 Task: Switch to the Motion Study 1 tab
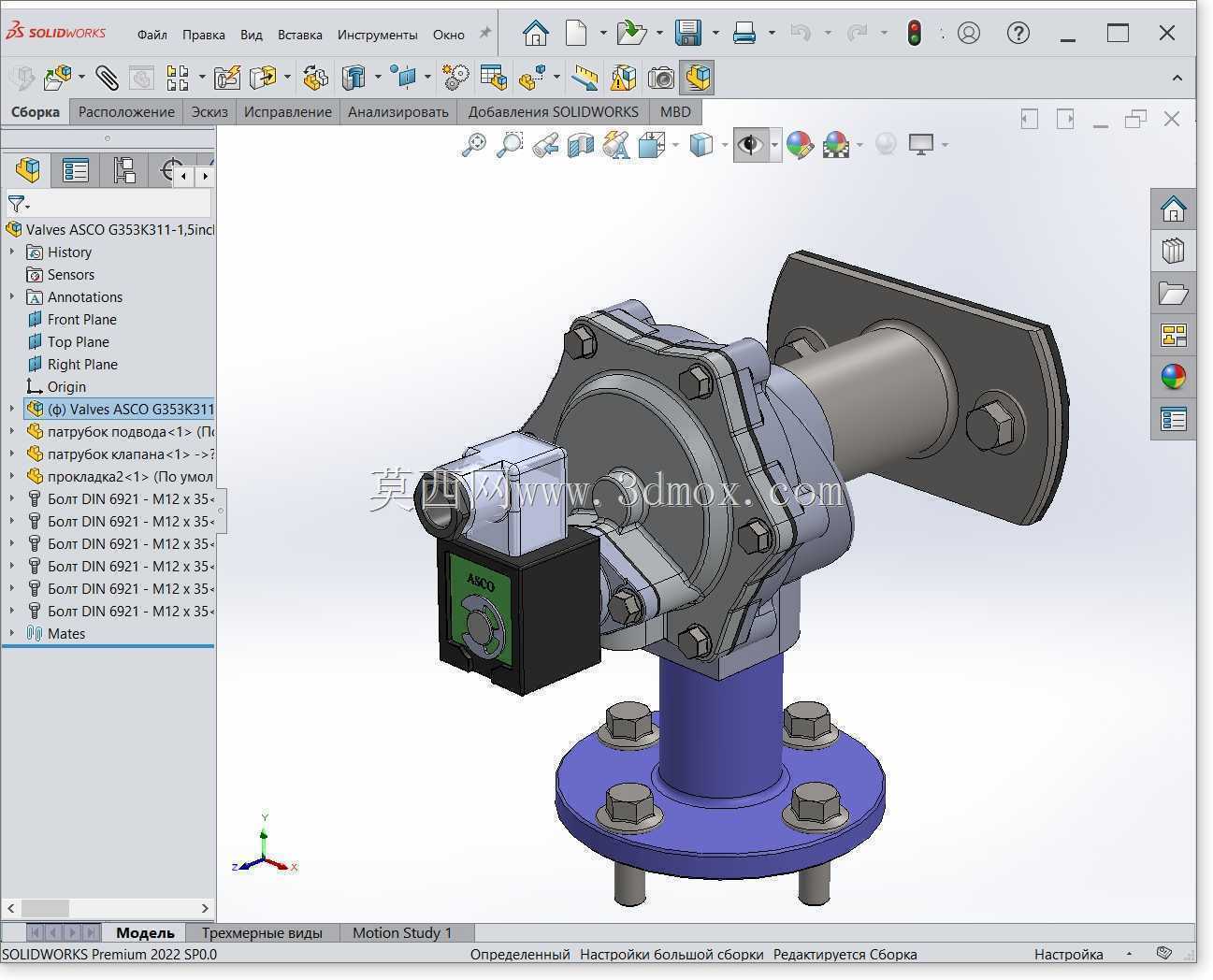pos(402,932)
